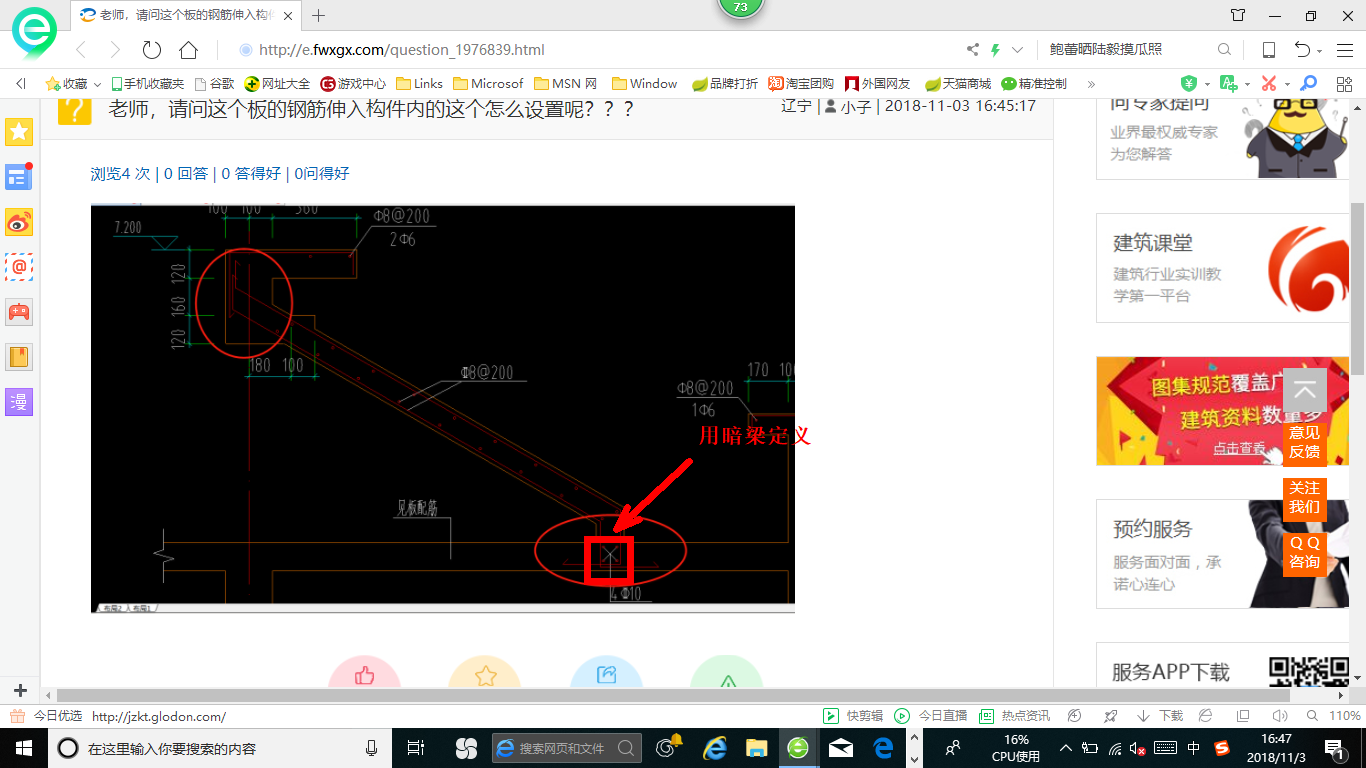This screenshot has width=1366, height=768.
Task: Open 下载 downloads in status bar
Action: (x=1160, y=716)
